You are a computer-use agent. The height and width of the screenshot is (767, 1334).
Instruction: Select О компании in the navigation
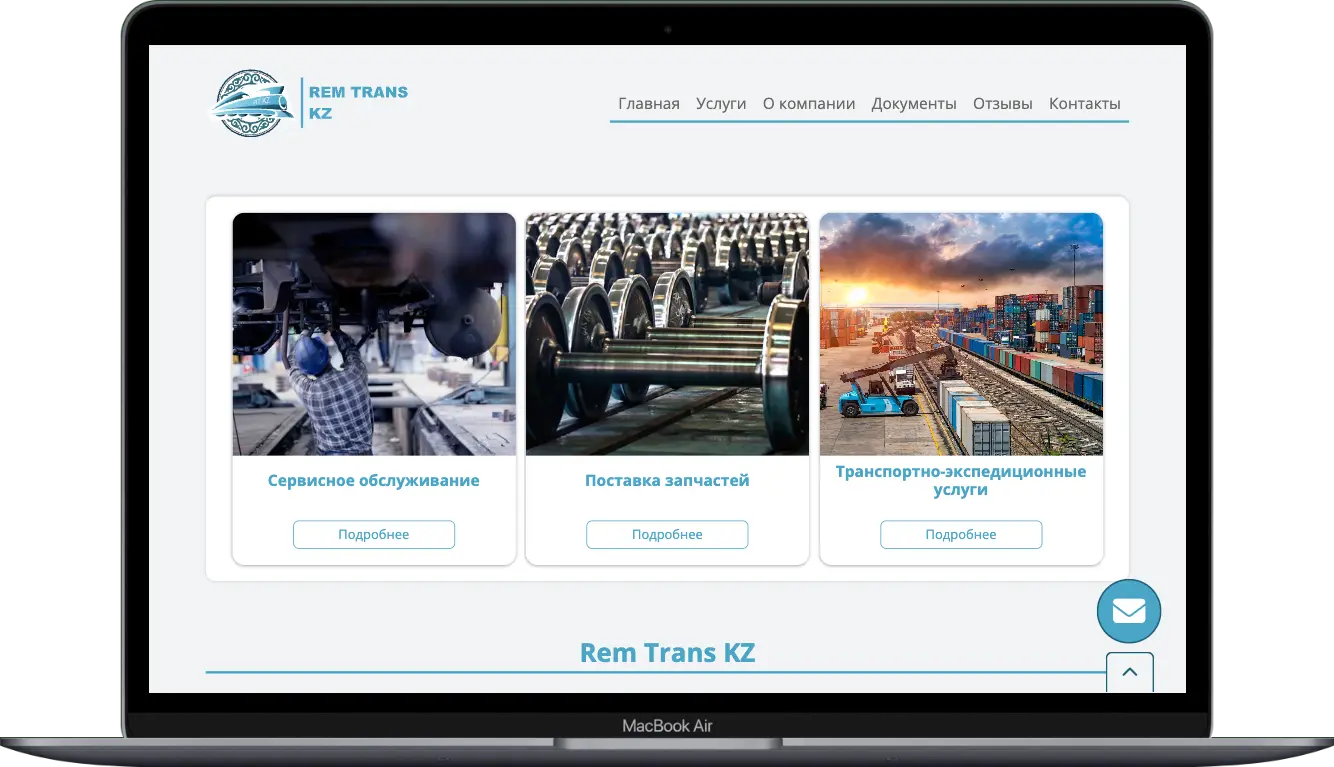[808, 104]
